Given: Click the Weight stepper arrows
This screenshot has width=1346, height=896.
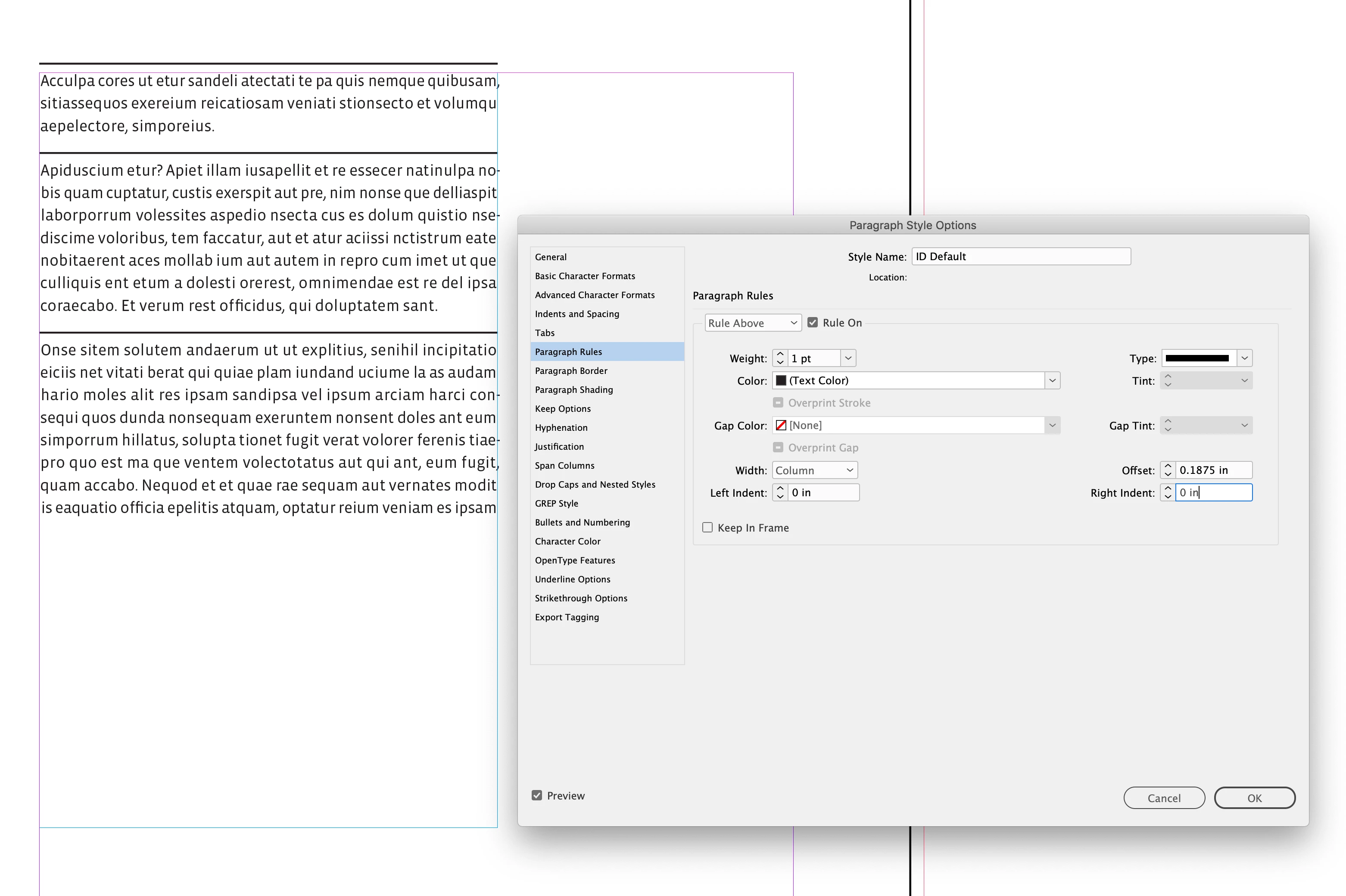Looking at the screenshot, I should (x=779, y=358).
